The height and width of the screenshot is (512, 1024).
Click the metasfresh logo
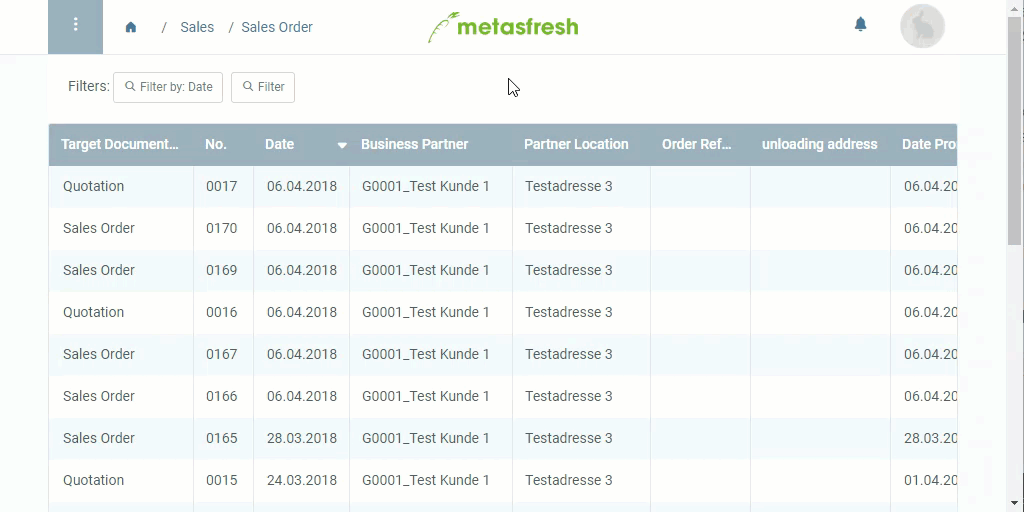click(x=503, y=27)
